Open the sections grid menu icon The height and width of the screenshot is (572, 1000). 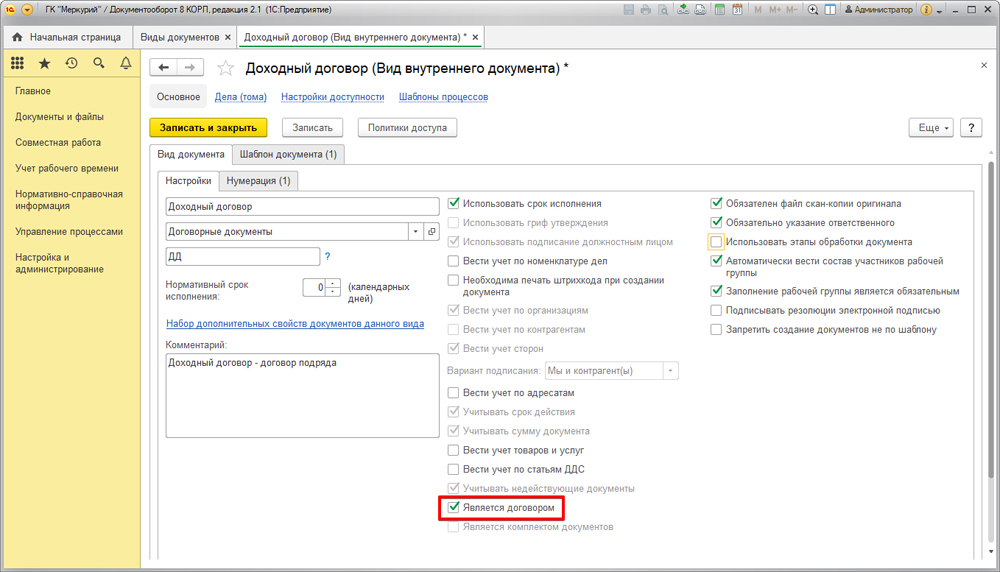coord(17,63)
